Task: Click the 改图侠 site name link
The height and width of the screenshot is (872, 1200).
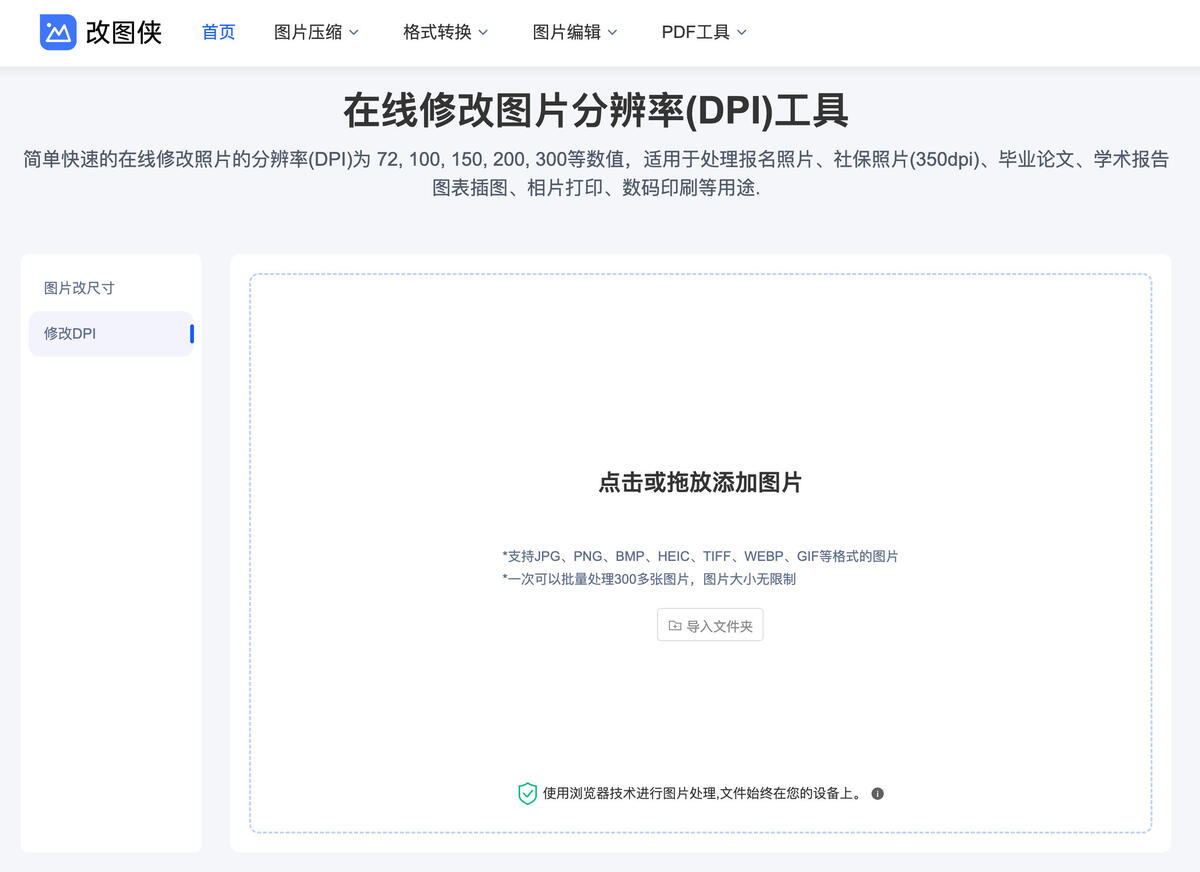Action: coord(125,31)
